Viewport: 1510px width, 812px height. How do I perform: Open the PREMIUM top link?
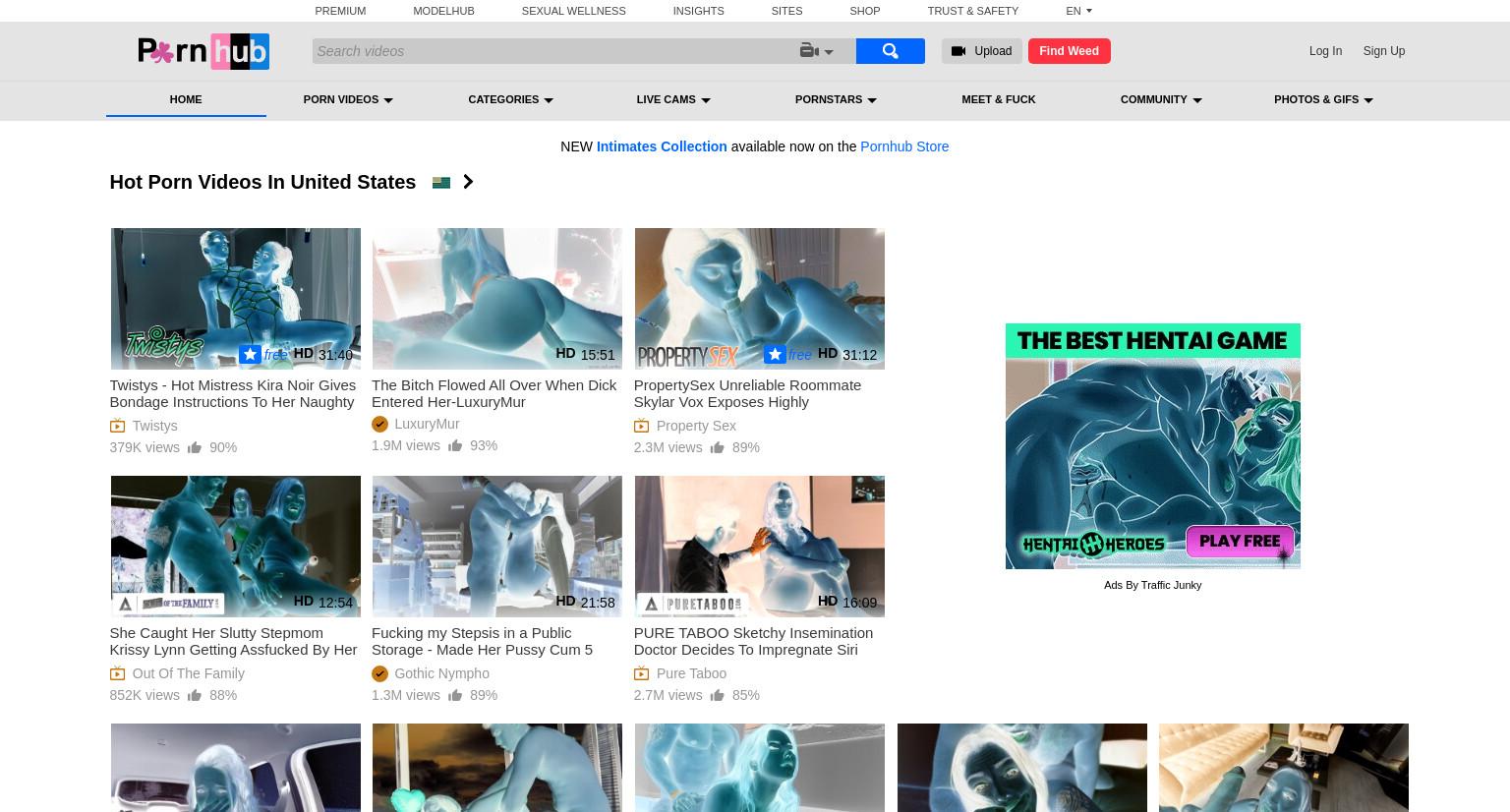tap(340, 11)
